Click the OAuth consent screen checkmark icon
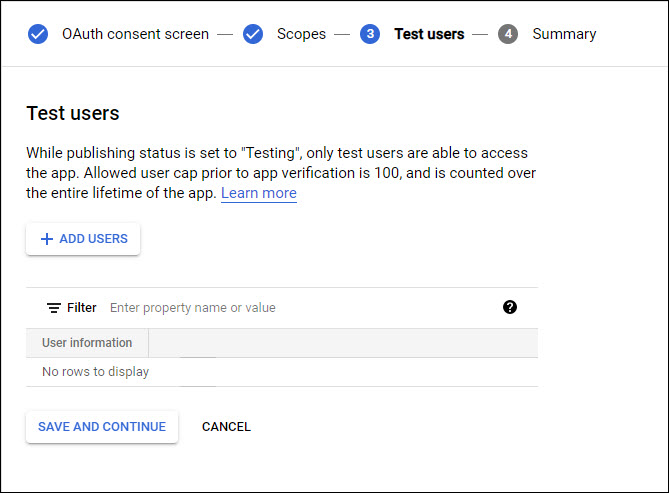 (38, 34)
